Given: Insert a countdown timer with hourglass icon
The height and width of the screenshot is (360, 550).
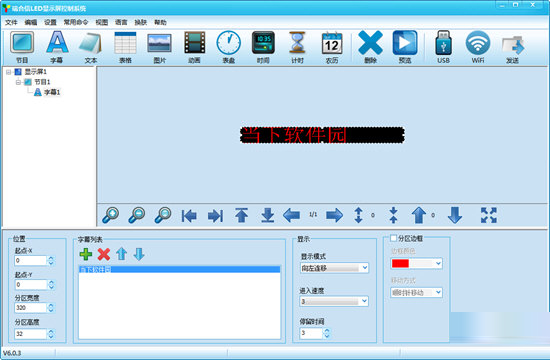Looking at the screenshot, I should 297,47.
